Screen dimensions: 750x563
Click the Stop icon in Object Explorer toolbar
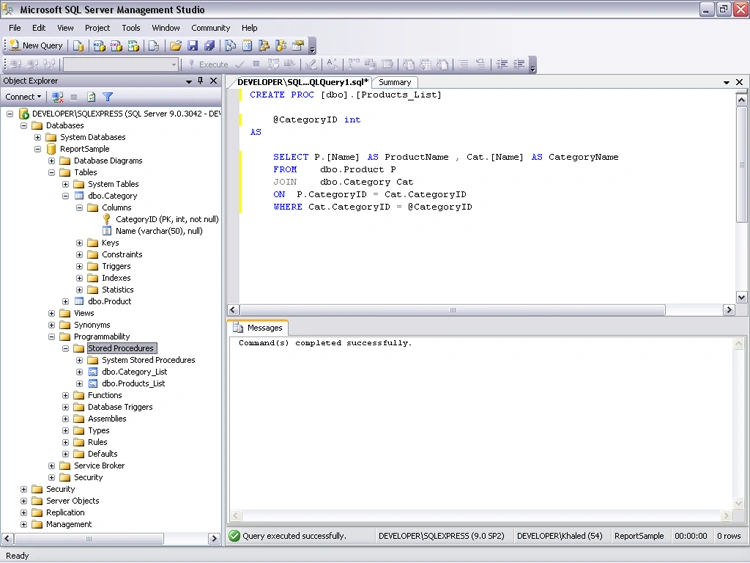click(x=74, y=97)
